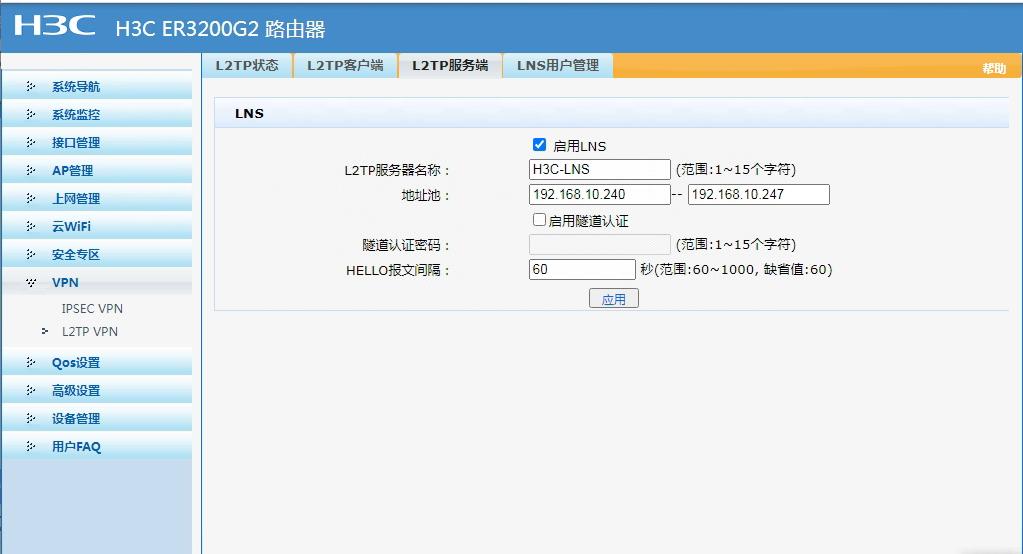Viewport: 1023px width, 554px height.
Task: Expand the 上网管理 menu arrow icon
Action: pyautogui.click(x=31, y=198)
